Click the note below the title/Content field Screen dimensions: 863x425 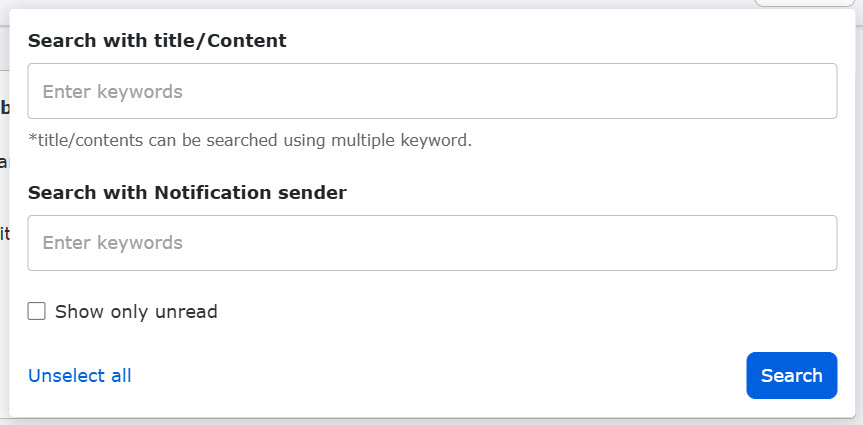coord(249,140)
